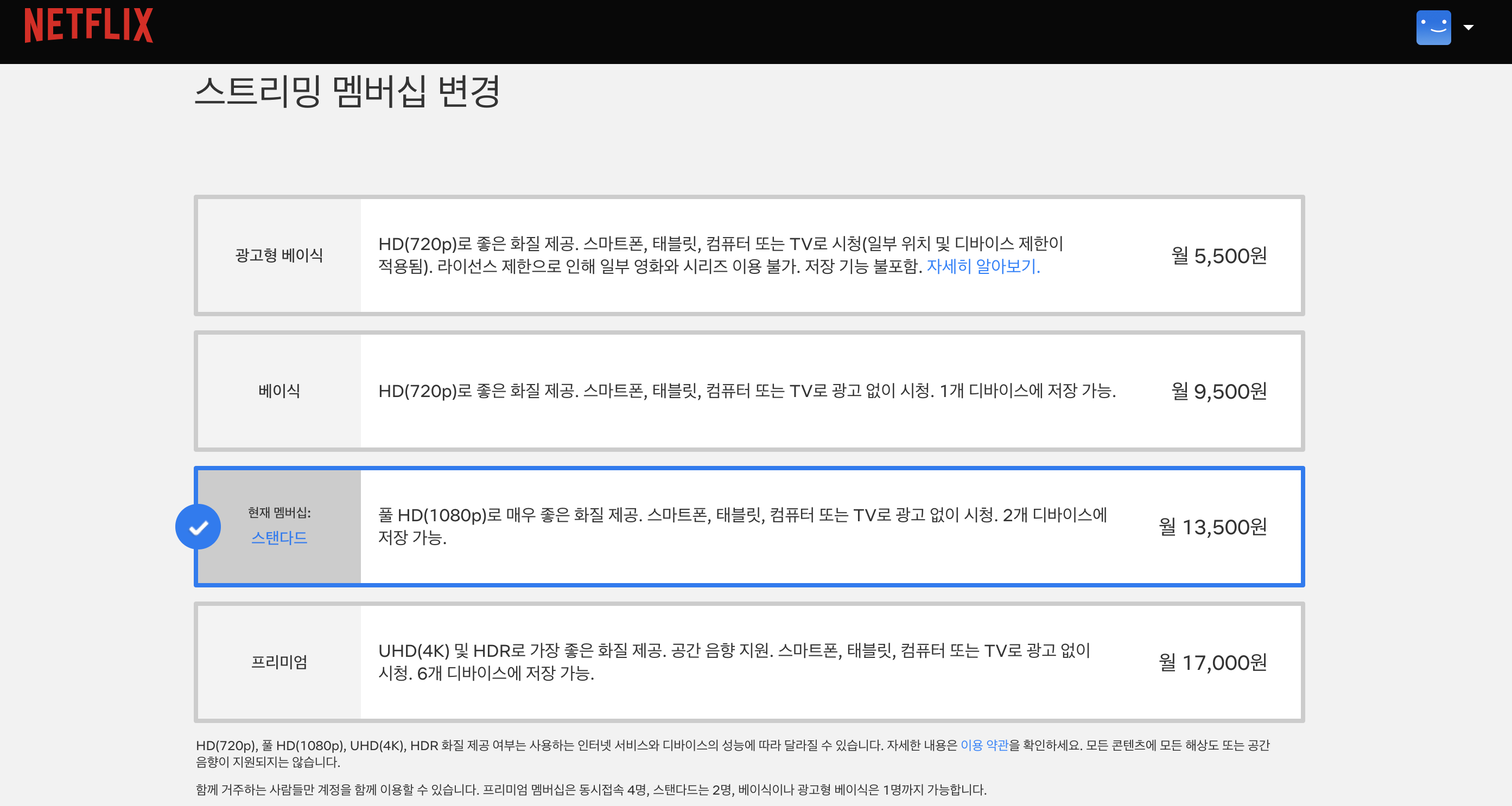Open the 이용 약관 terms link
The width and height of the screenshot is (1512, 806).
pyautogui.click(x=984, y=745)
